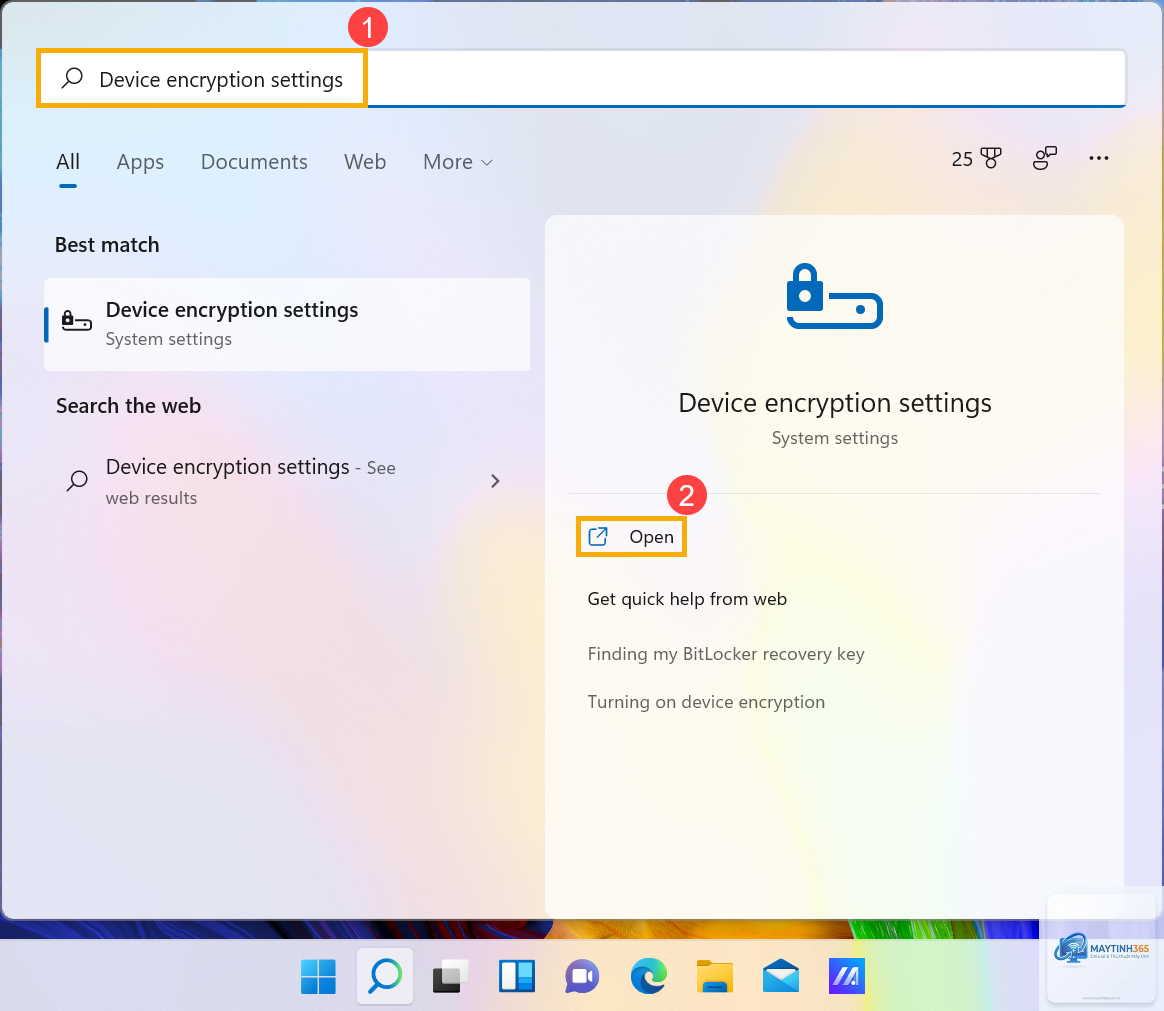Open the feedback chat icon in search header

pyautogui.click(x=1044, y=158)
